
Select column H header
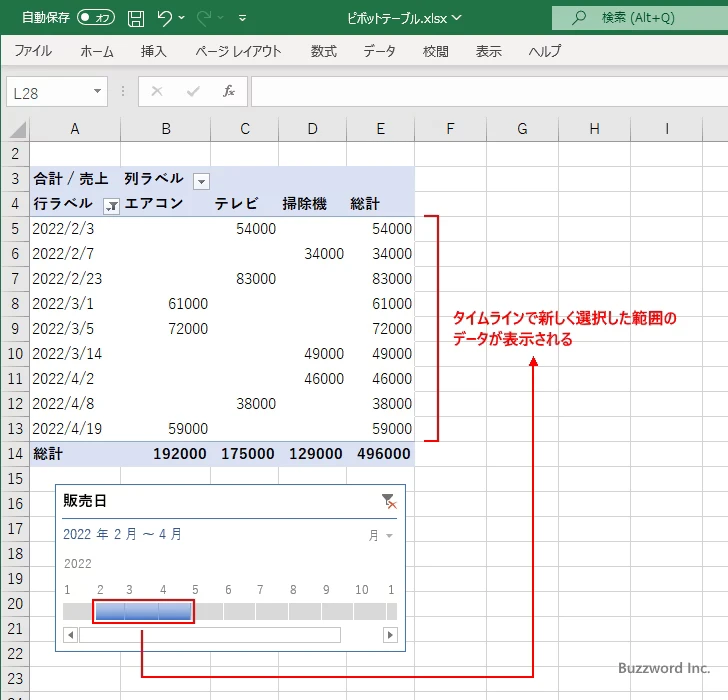coord(594,129)
